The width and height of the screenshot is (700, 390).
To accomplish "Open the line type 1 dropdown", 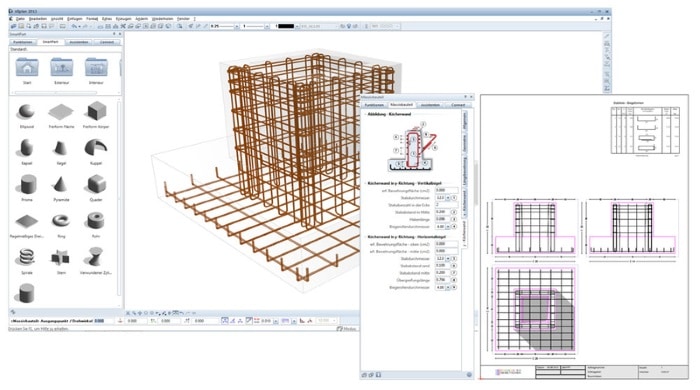I will [267, 26].
